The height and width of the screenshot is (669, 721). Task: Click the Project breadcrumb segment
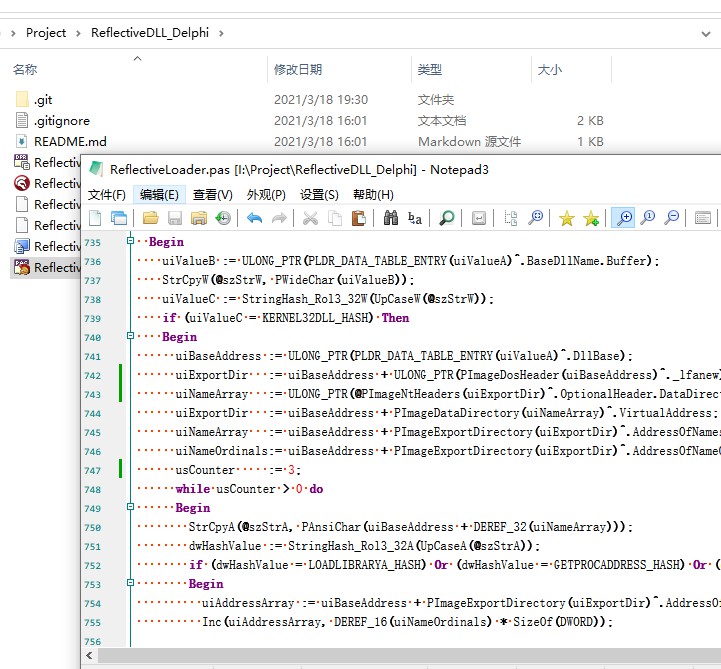46,33
